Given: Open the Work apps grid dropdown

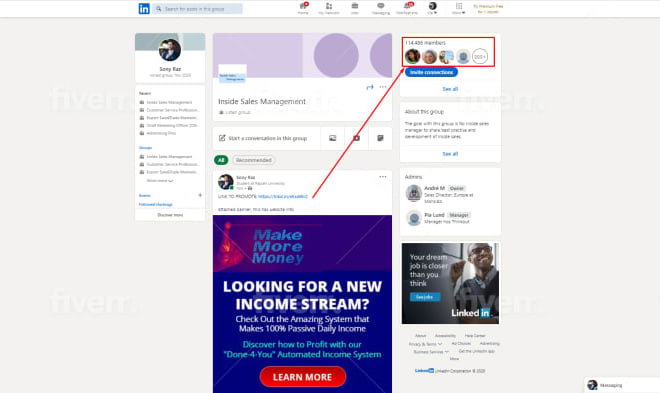Looking at the screenshot, I should pyautogui.click(x=459, y=8).
